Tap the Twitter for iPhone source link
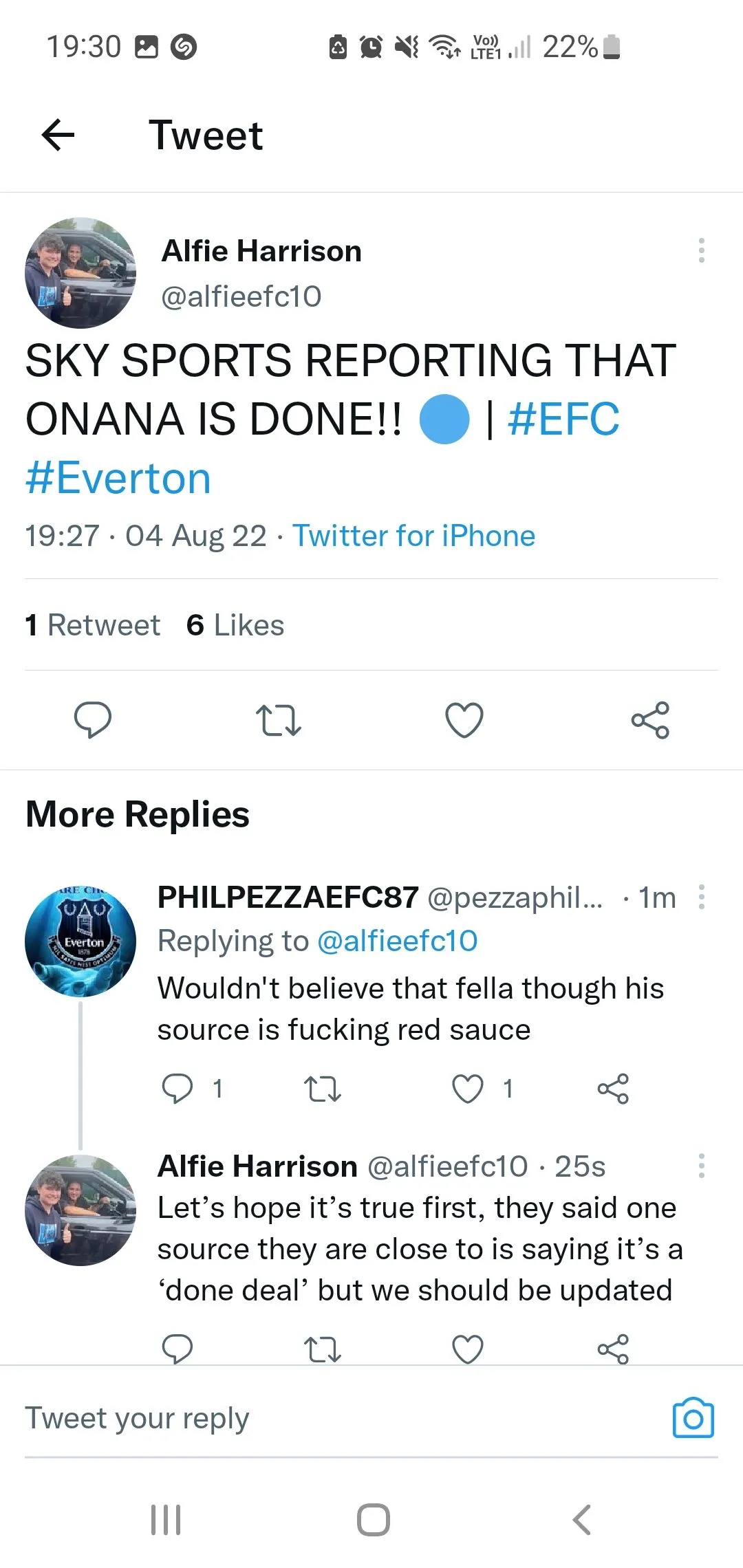Screen dimensions: 743x1568 (x=413, y=536)
